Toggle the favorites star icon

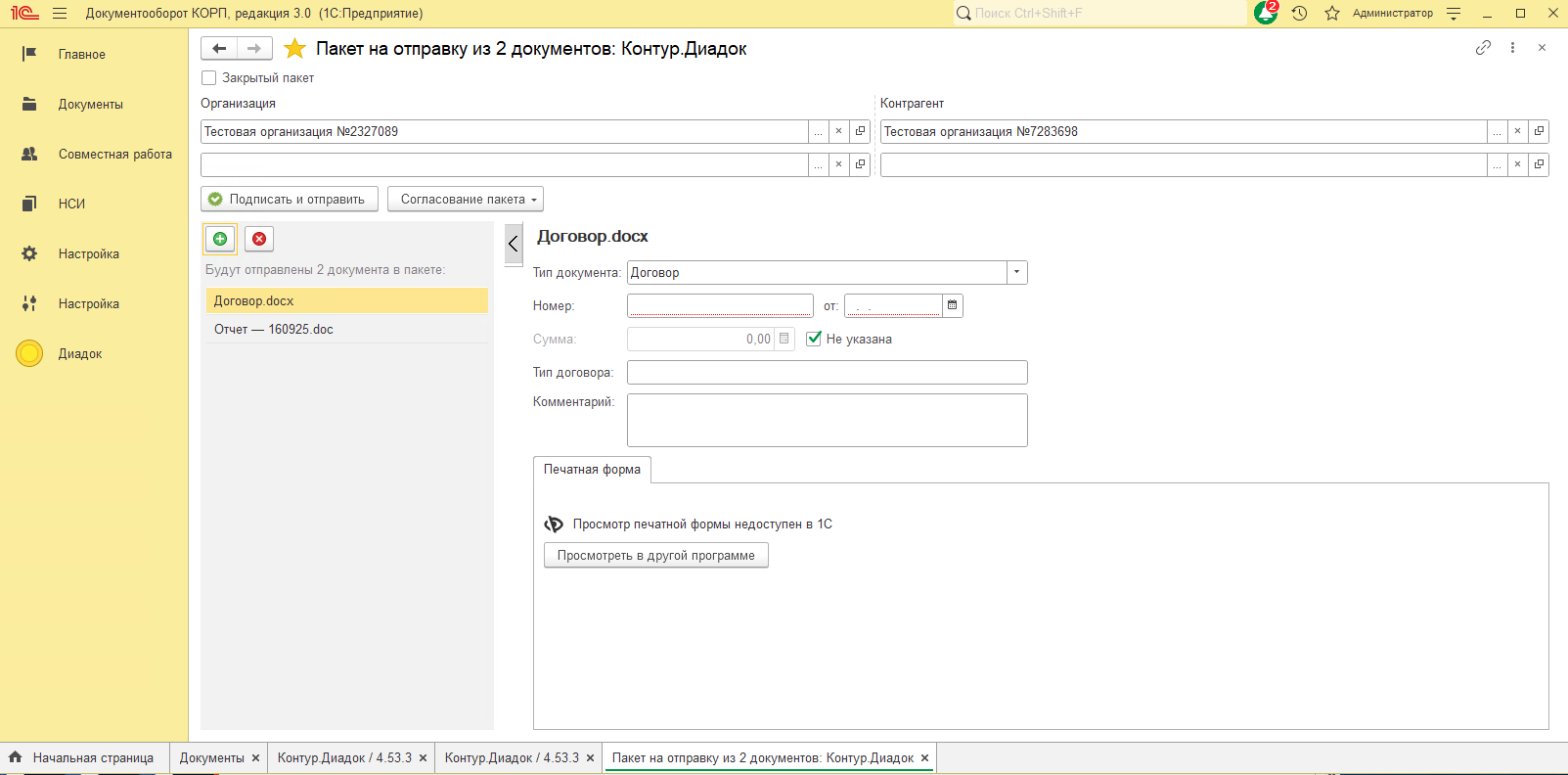(x=294, y=49)
